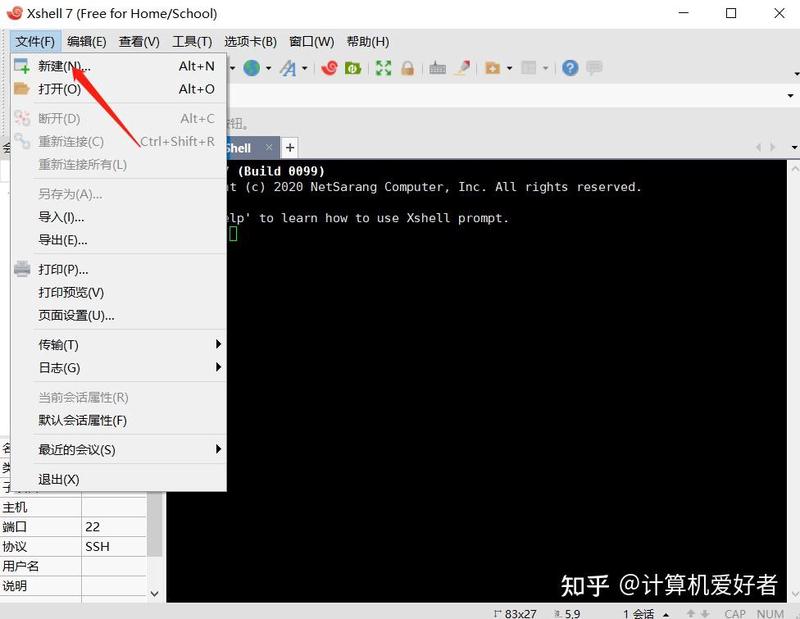This screenshot has height=619, width=800.
Task: Open the 选项卡(B) menu
Action: click(250, 41)
